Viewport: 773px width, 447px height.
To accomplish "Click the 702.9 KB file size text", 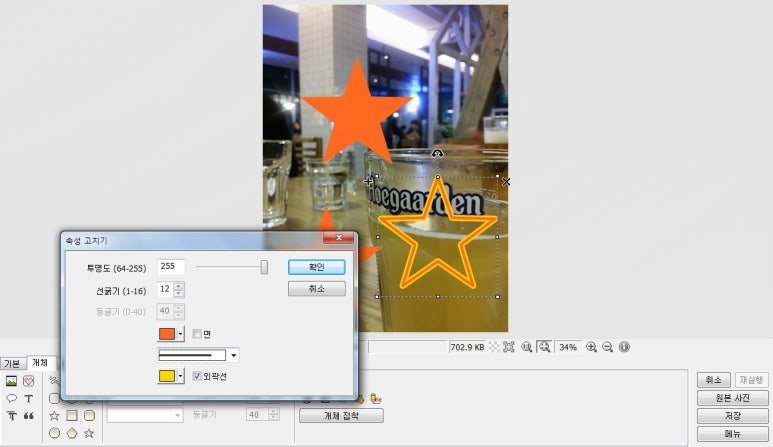I will (x=467, y=347).
